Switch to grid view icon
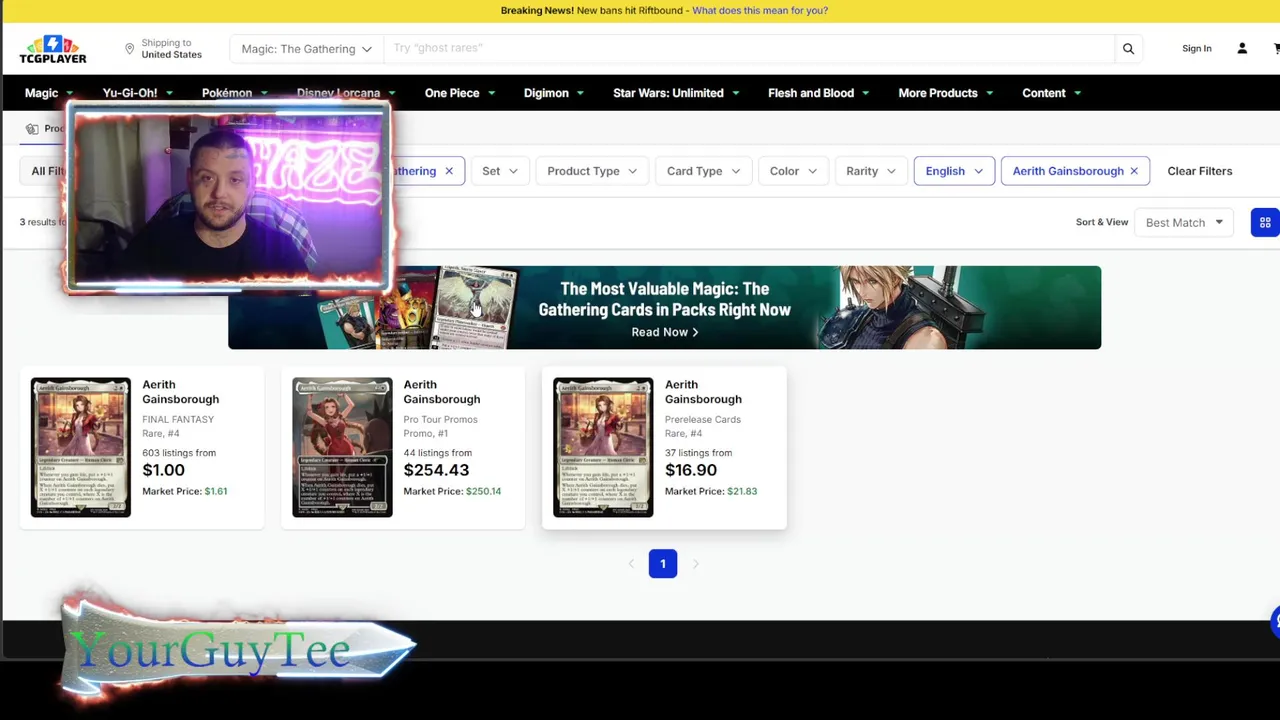The height and width of the screenshot is (720, 1280). click(x=1265, y=223)
